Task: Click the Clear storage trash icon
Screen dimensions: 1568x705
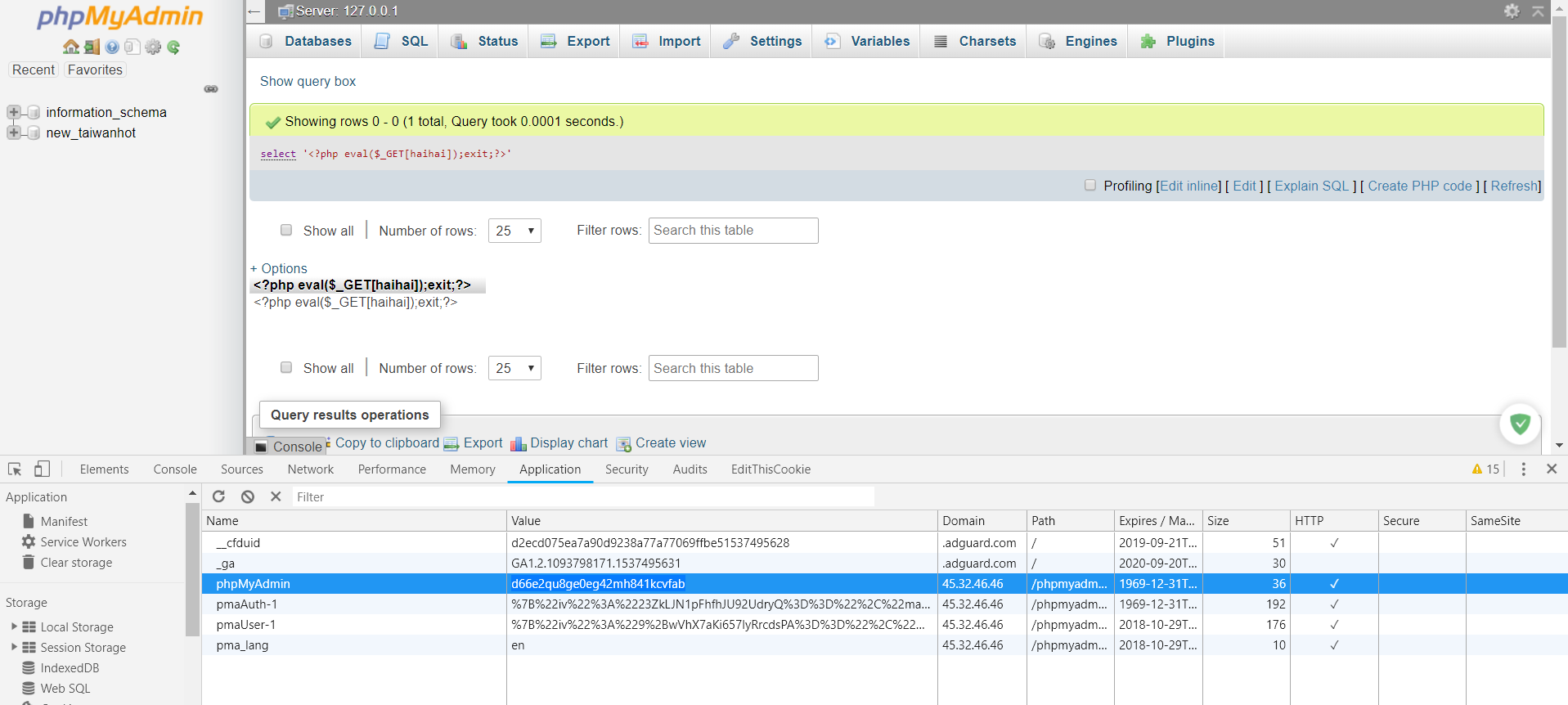Action: pyautogui.click(x=29, y=562)
